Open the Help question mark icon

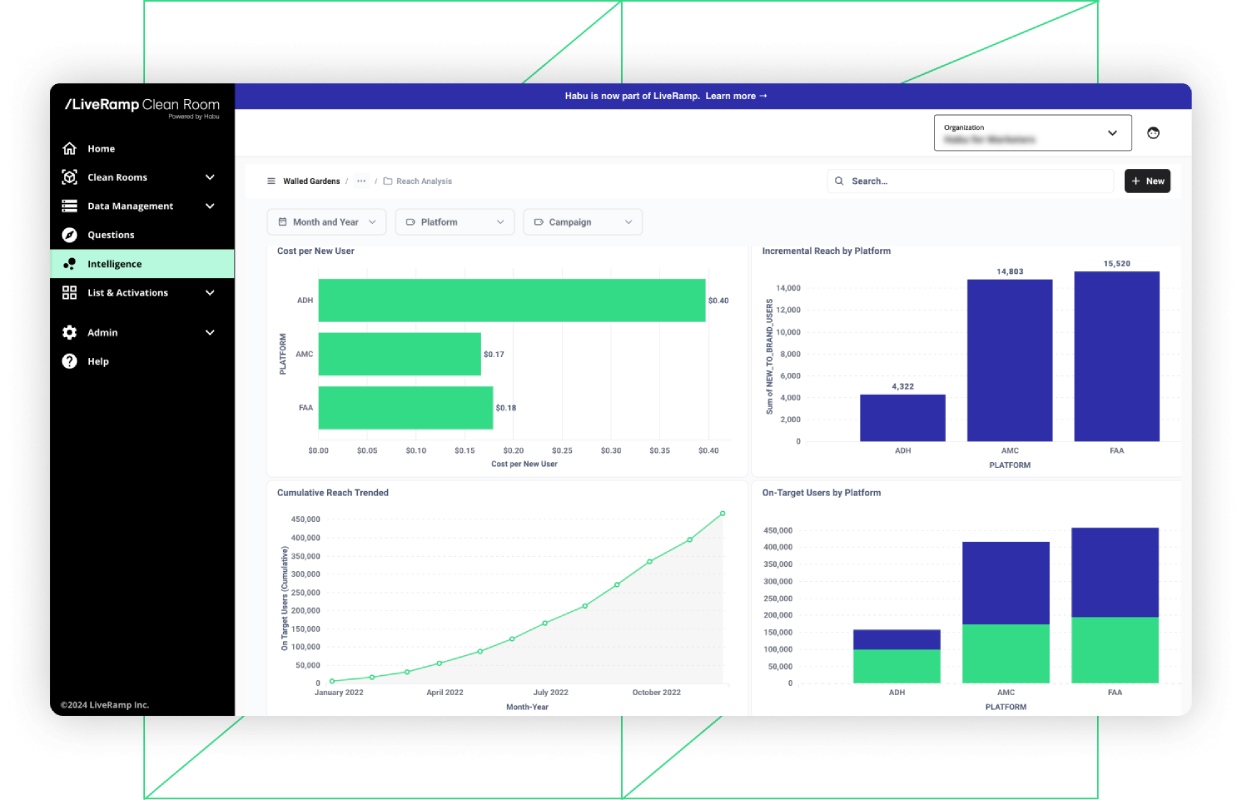click(x=69, y=361)
